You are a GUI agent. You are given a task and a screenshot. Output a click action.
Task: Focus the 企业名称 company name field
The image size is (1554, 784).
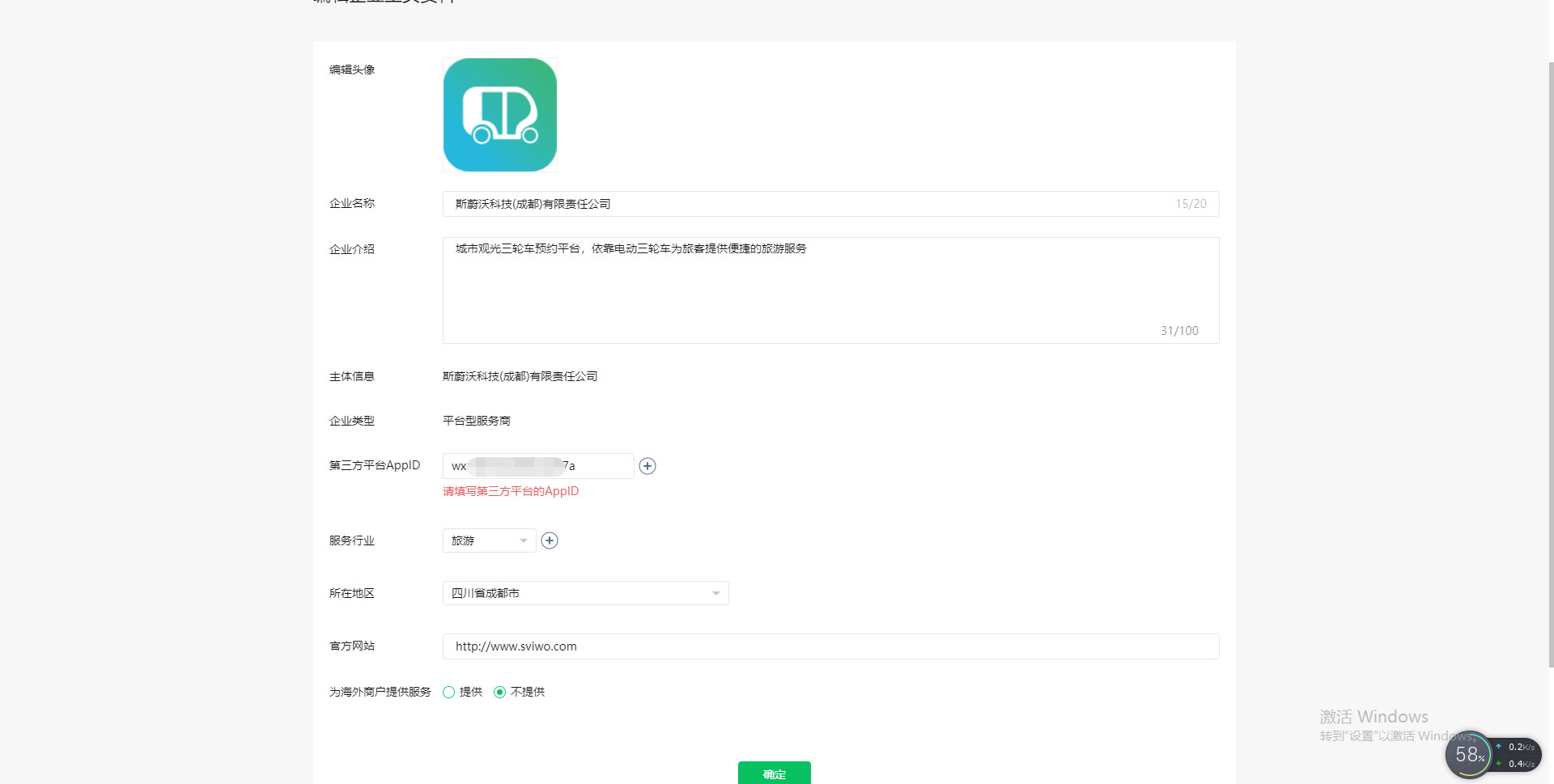(x=809, y=204)
